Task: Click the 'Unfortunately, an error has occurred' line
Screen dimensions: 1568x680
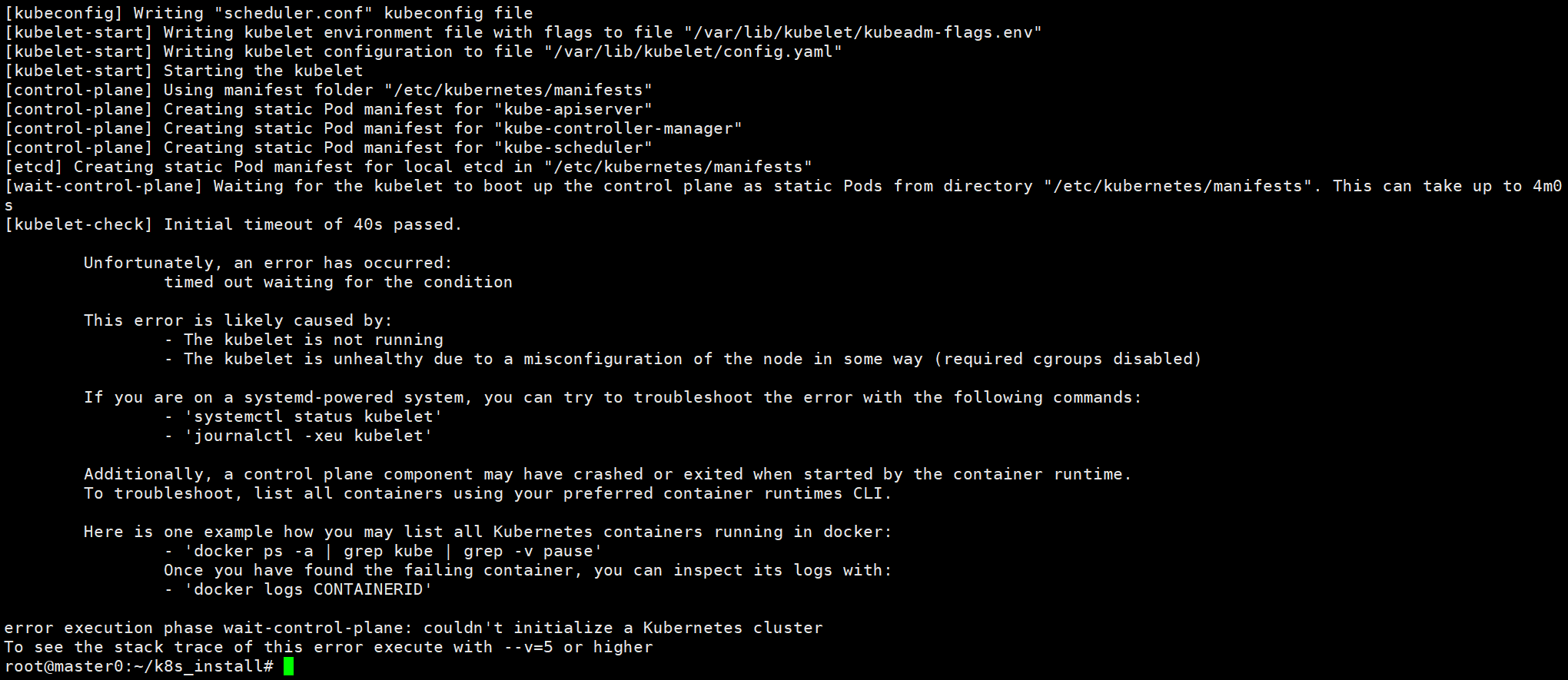Action: tap(268, 263)
